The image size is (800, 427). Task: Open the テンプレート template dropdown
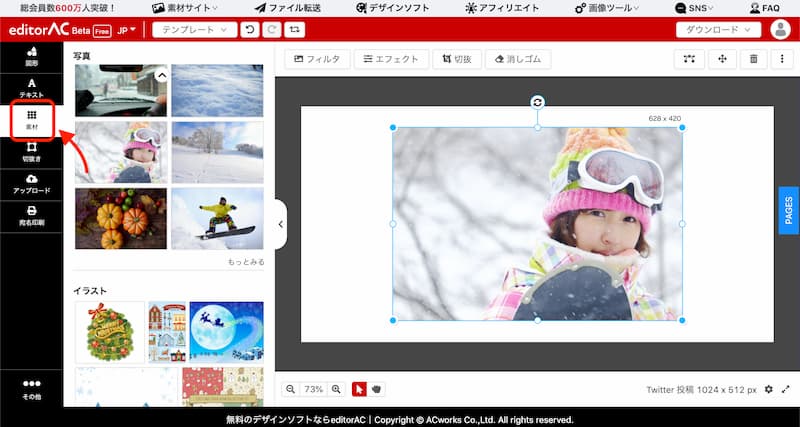coord(195,30)
